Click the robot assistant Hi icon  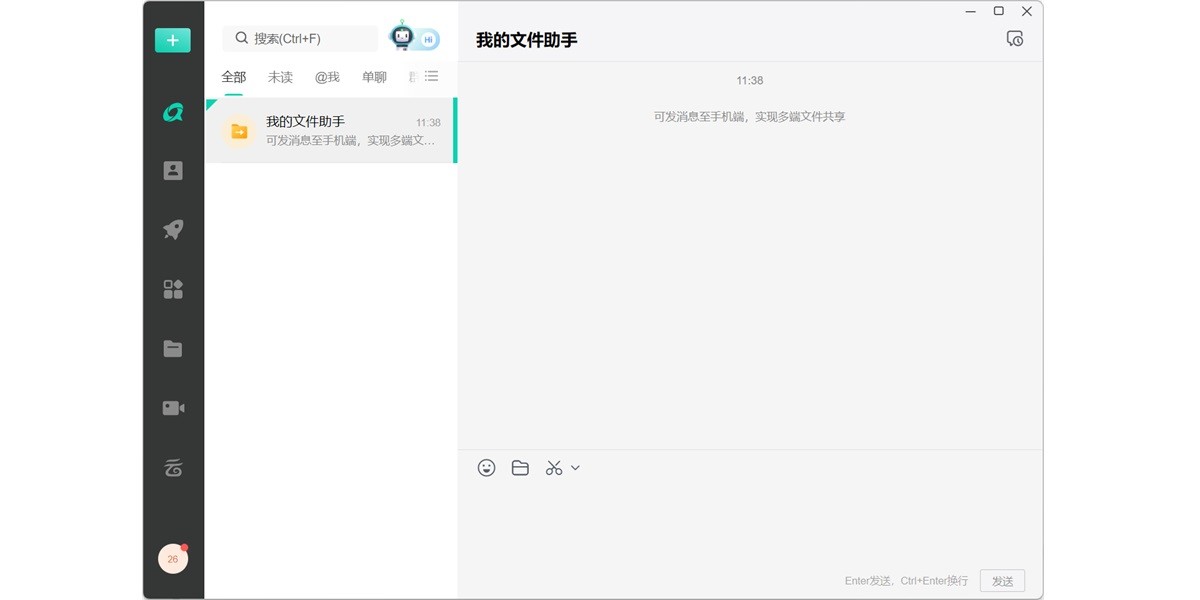click(413, 38)
